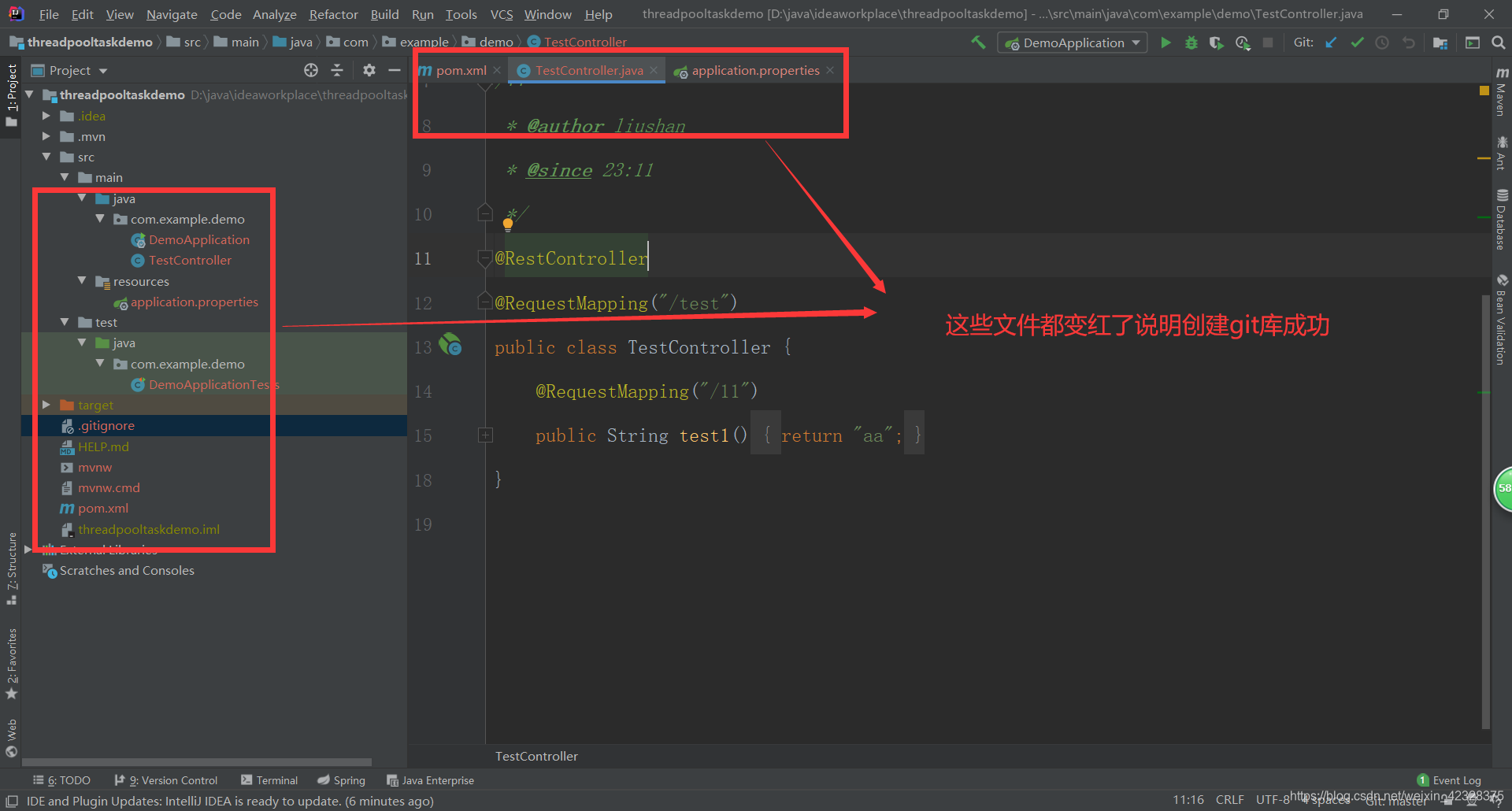Open the Ant side tool window

coord(1501,153)
